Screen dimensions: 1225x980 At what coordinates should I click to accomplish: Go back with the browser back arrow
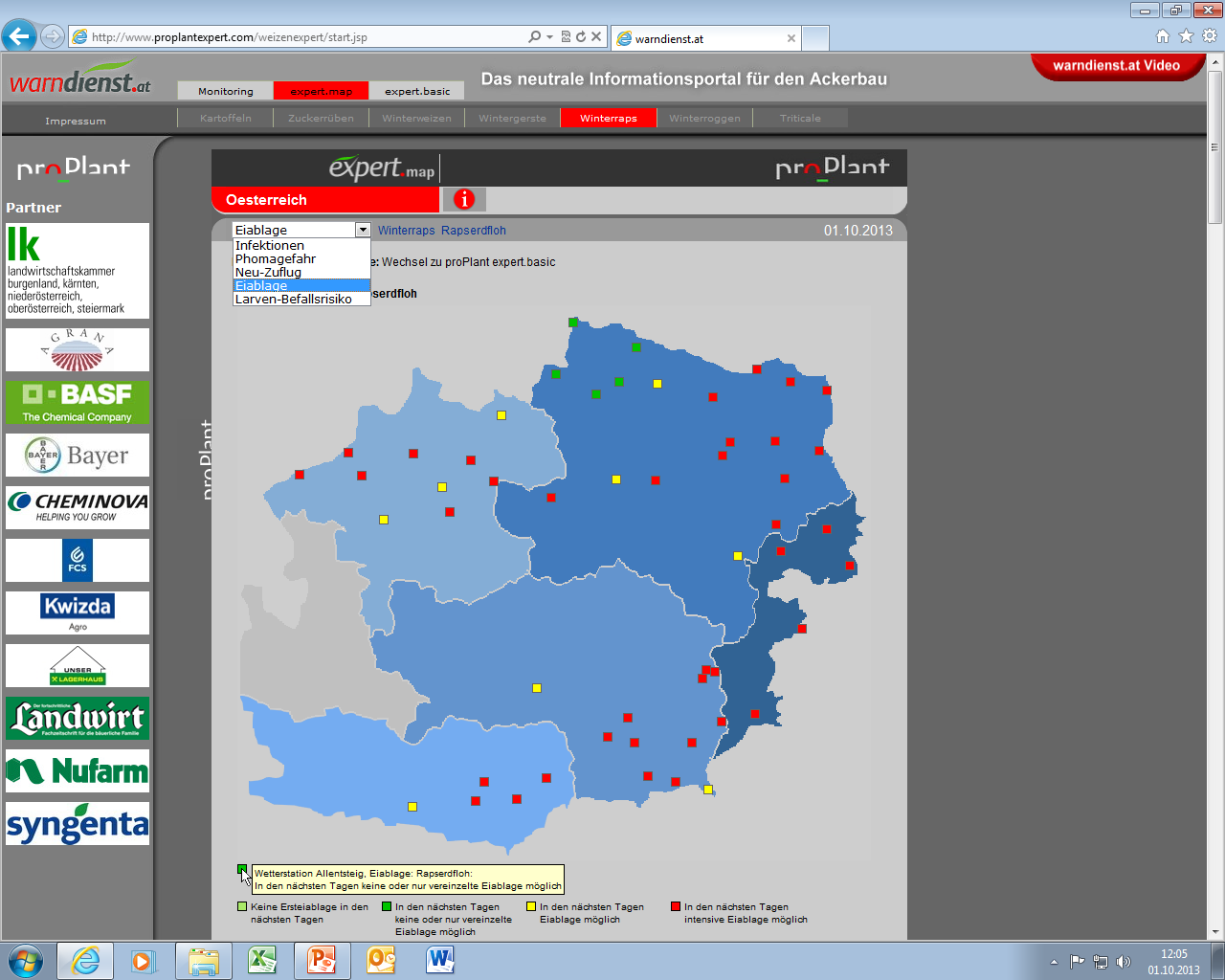coord(19,36)
